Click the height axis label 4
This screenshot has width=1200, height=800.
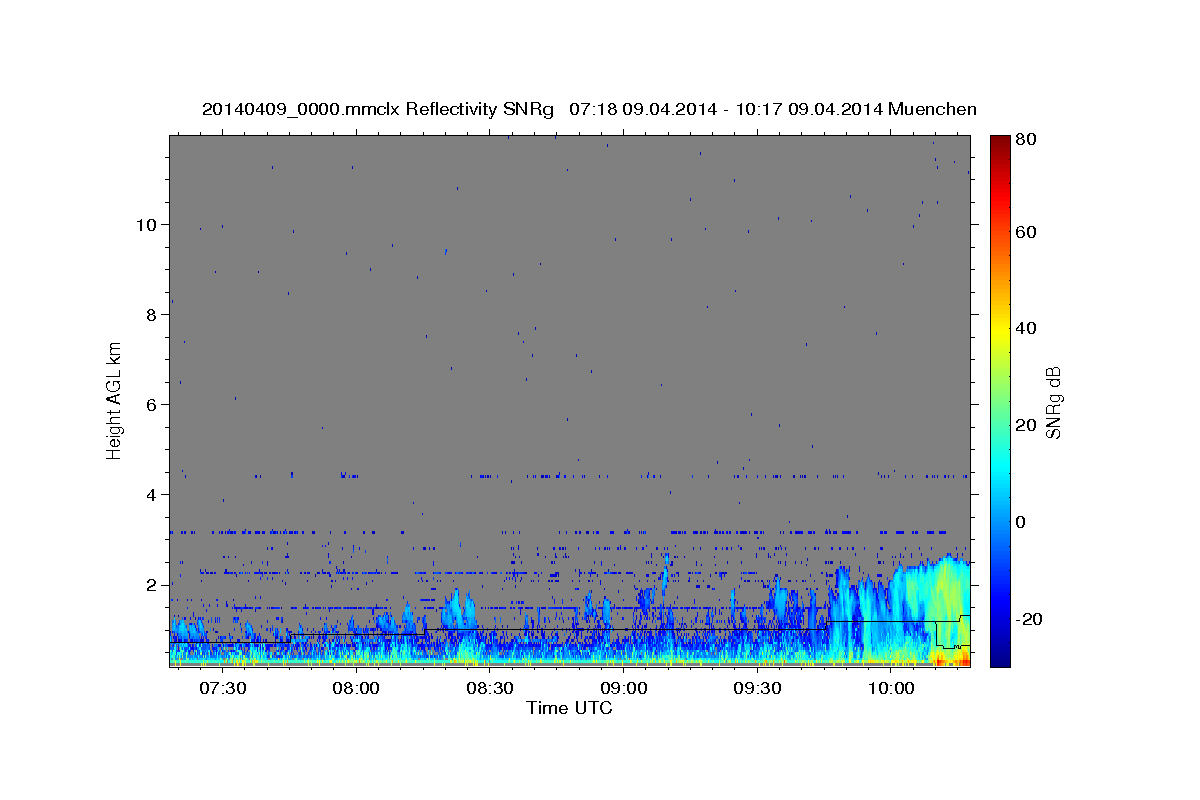151,494
